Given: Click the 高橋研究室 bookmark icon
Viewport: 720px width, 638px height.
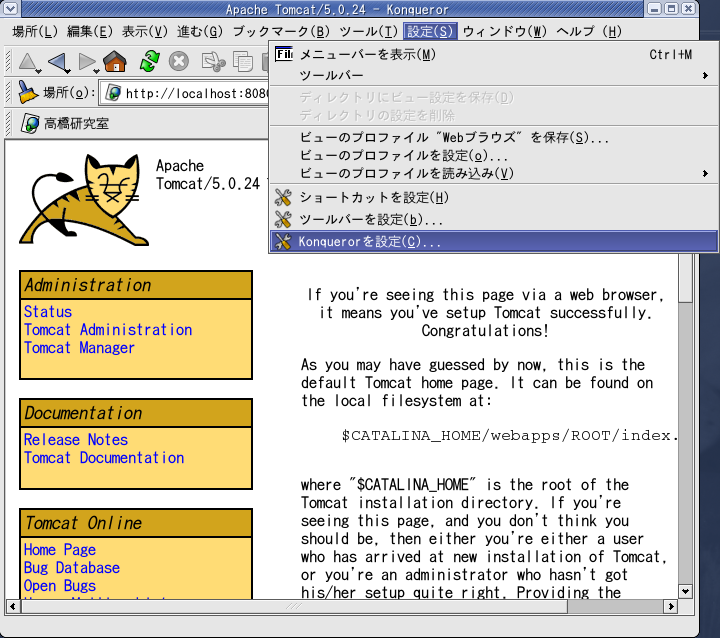Looking at the screenshot, I should (x=30, y=123).
